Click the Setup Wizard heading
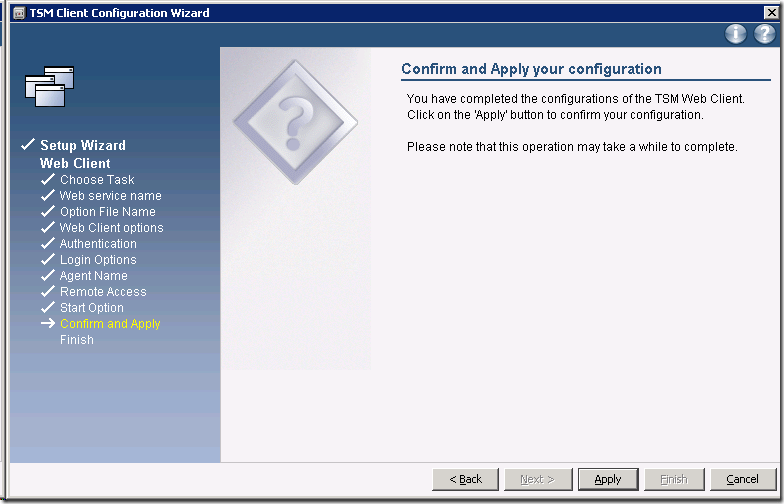The width and height of the screenshot is (784, 504). [83, 146]
